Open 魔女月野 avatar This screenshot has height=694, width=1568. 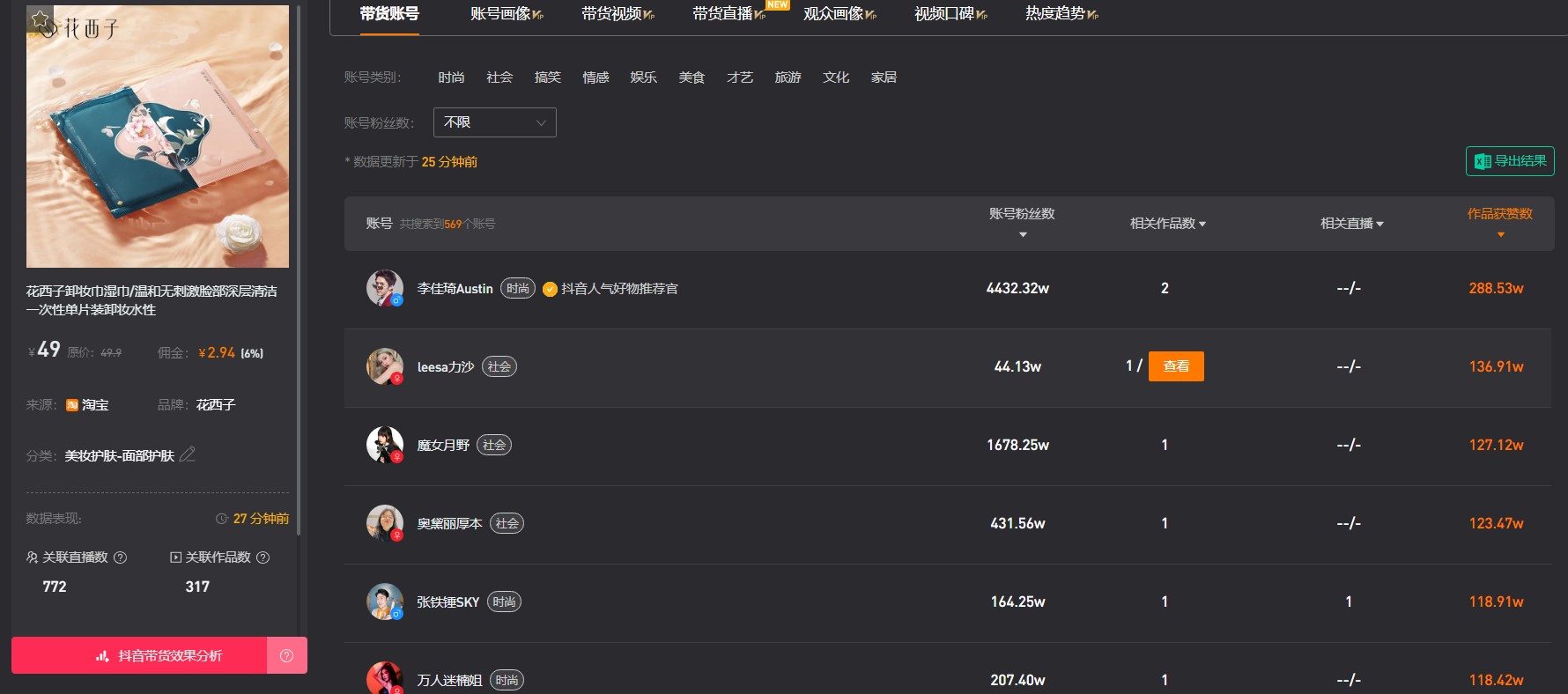pyautogui.click(x=385, y=445)
